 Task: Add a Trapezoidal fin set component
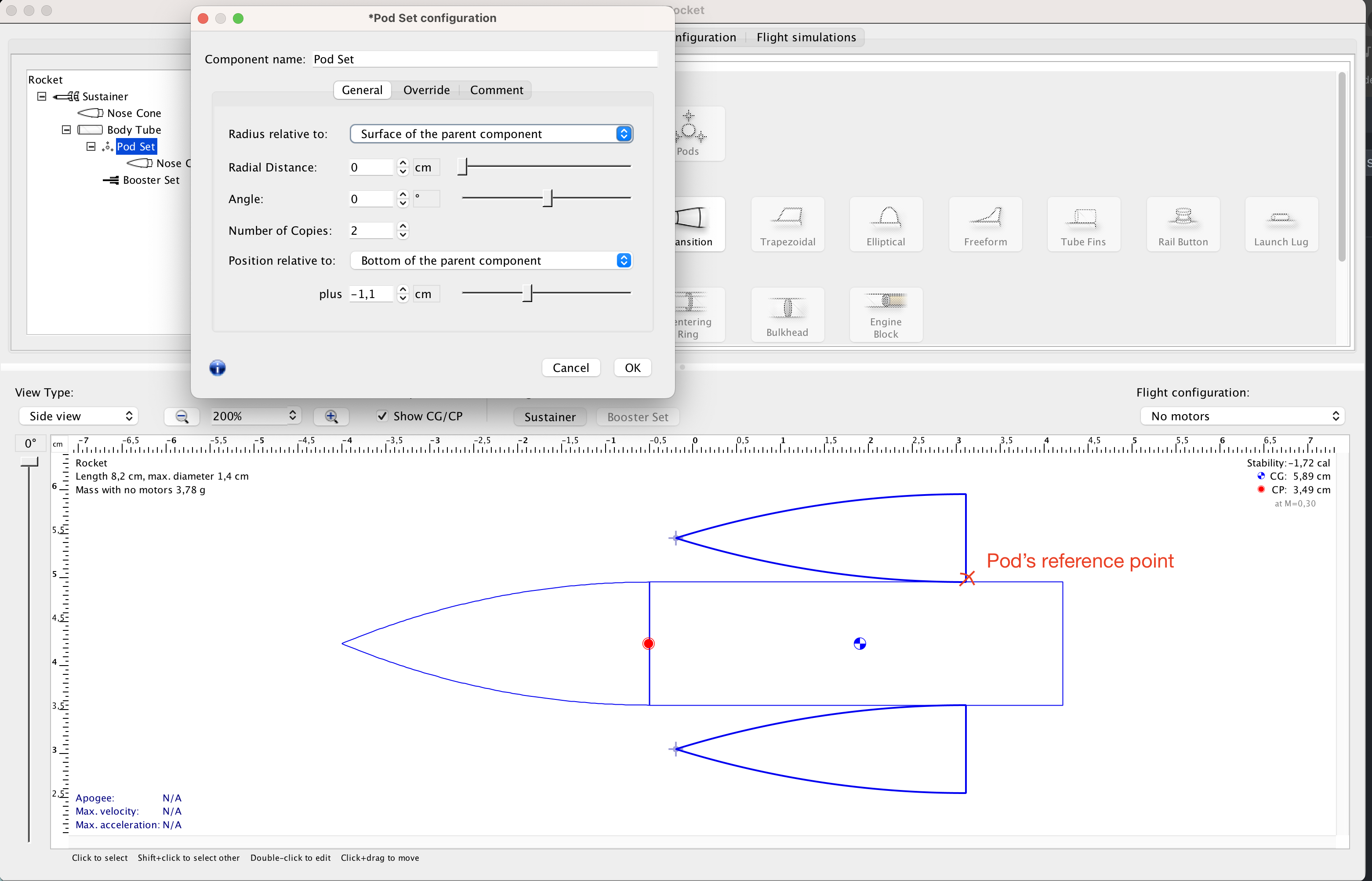coord(787,225)
